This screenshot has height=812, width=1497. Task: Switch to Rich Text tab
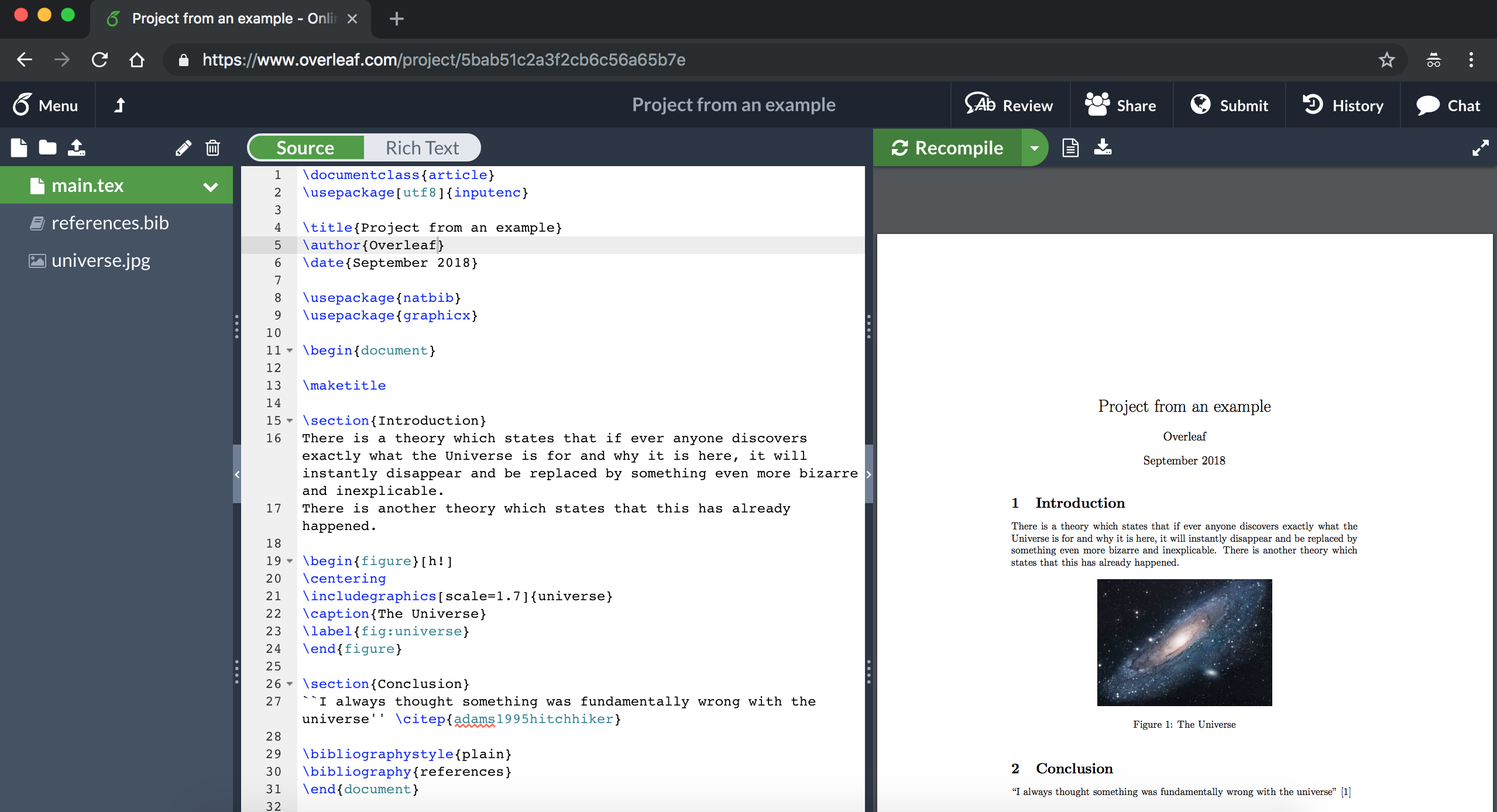[422, 147]
